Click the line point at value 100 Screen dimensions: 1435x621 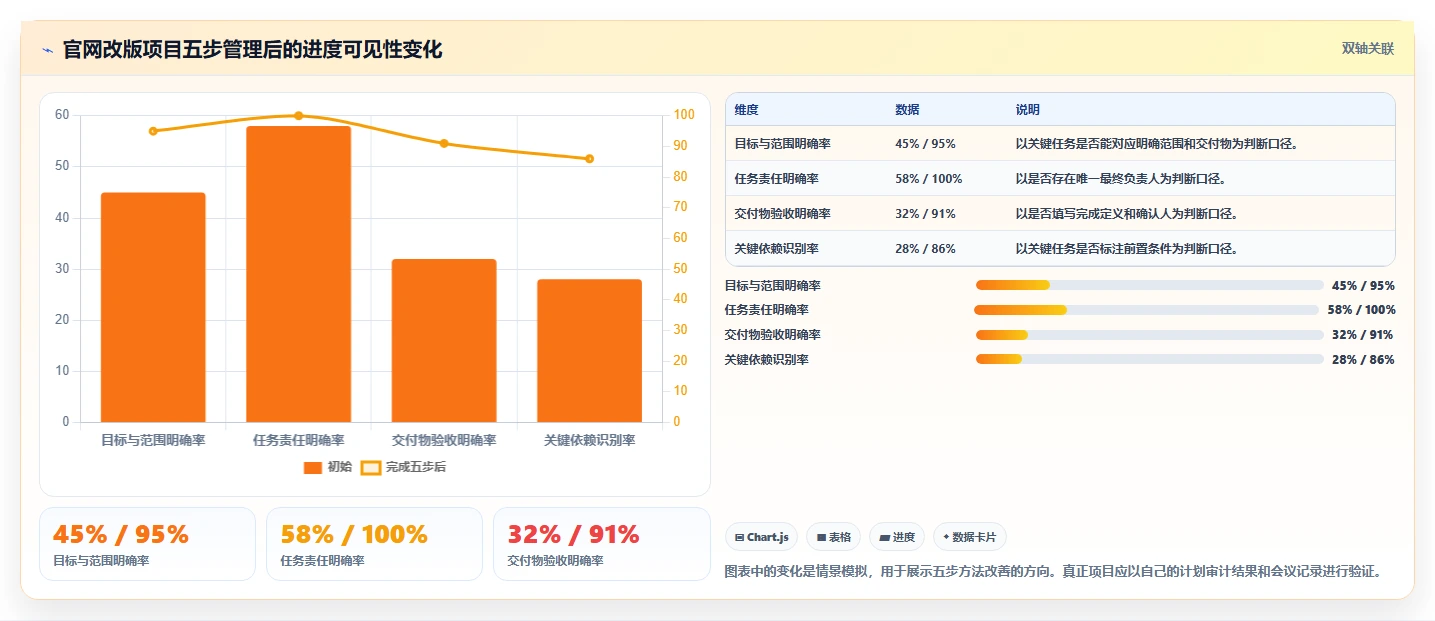(298, 116)
